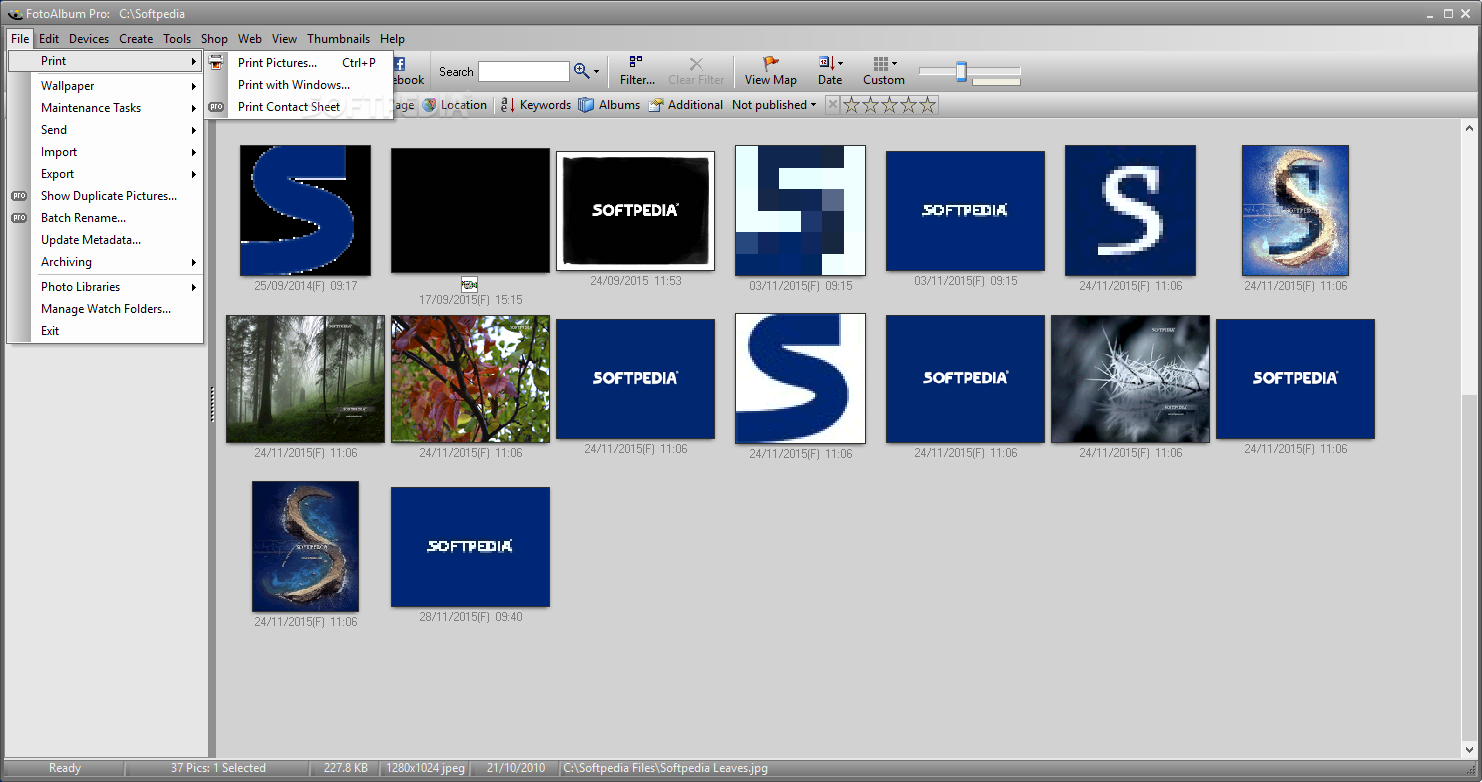1482x782 pixels.
Task: Click the Albums book icon
Action: click(x=586, y=105)
